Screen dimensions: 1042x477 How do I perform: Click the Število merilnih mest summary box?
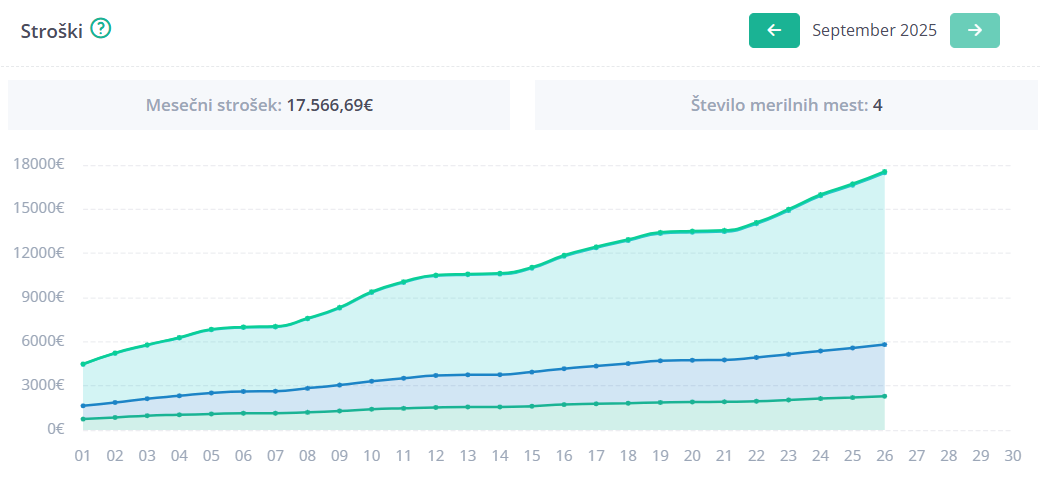tap(786, 105)
